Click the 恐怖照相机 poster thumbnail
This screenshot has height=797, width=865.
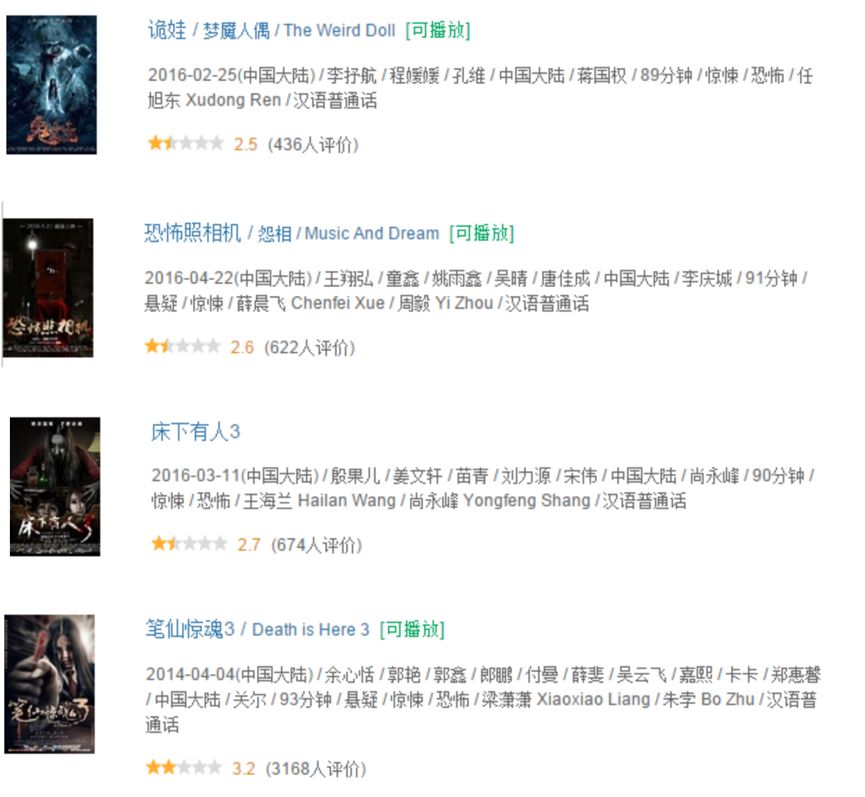click(x=48, y=287)
